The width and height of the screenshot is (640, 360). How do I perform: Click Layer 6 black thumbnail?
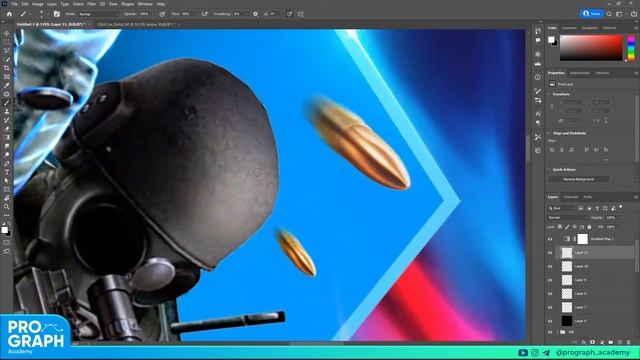[567, 321]
